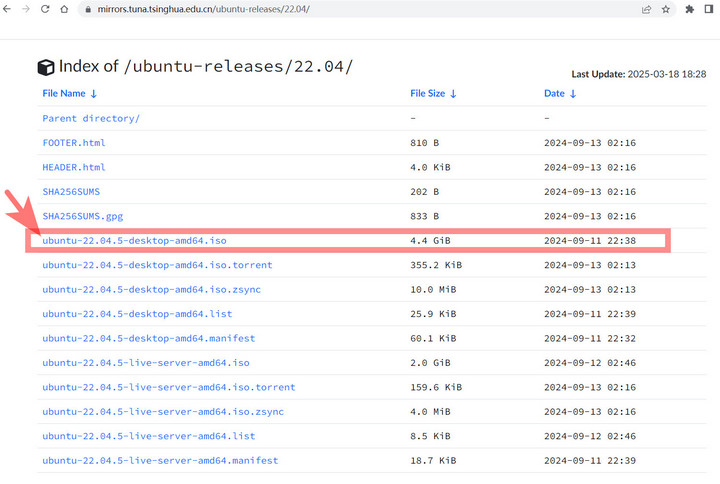This screenshot has width=720, height=484.
Task: Click the Index of /ubuntu-releases/22.04/ heading
Action: pos(205,67)
